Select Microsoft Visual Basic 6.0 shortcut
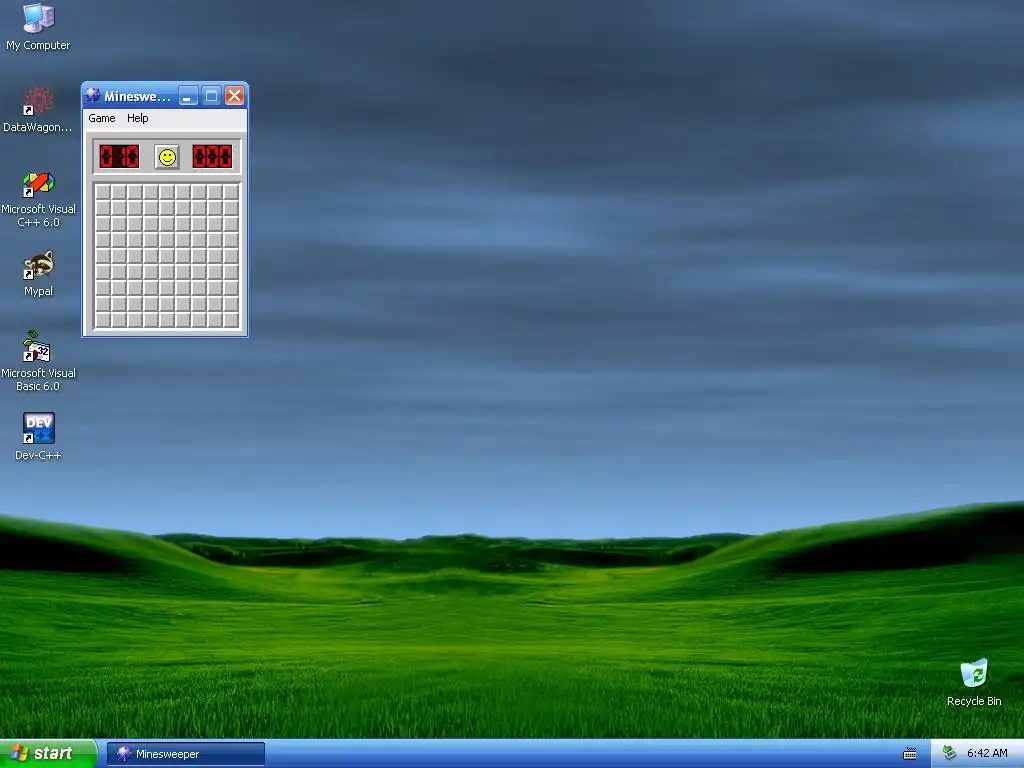The height and width of the screenshot is (768, 1024). point(38,361)
